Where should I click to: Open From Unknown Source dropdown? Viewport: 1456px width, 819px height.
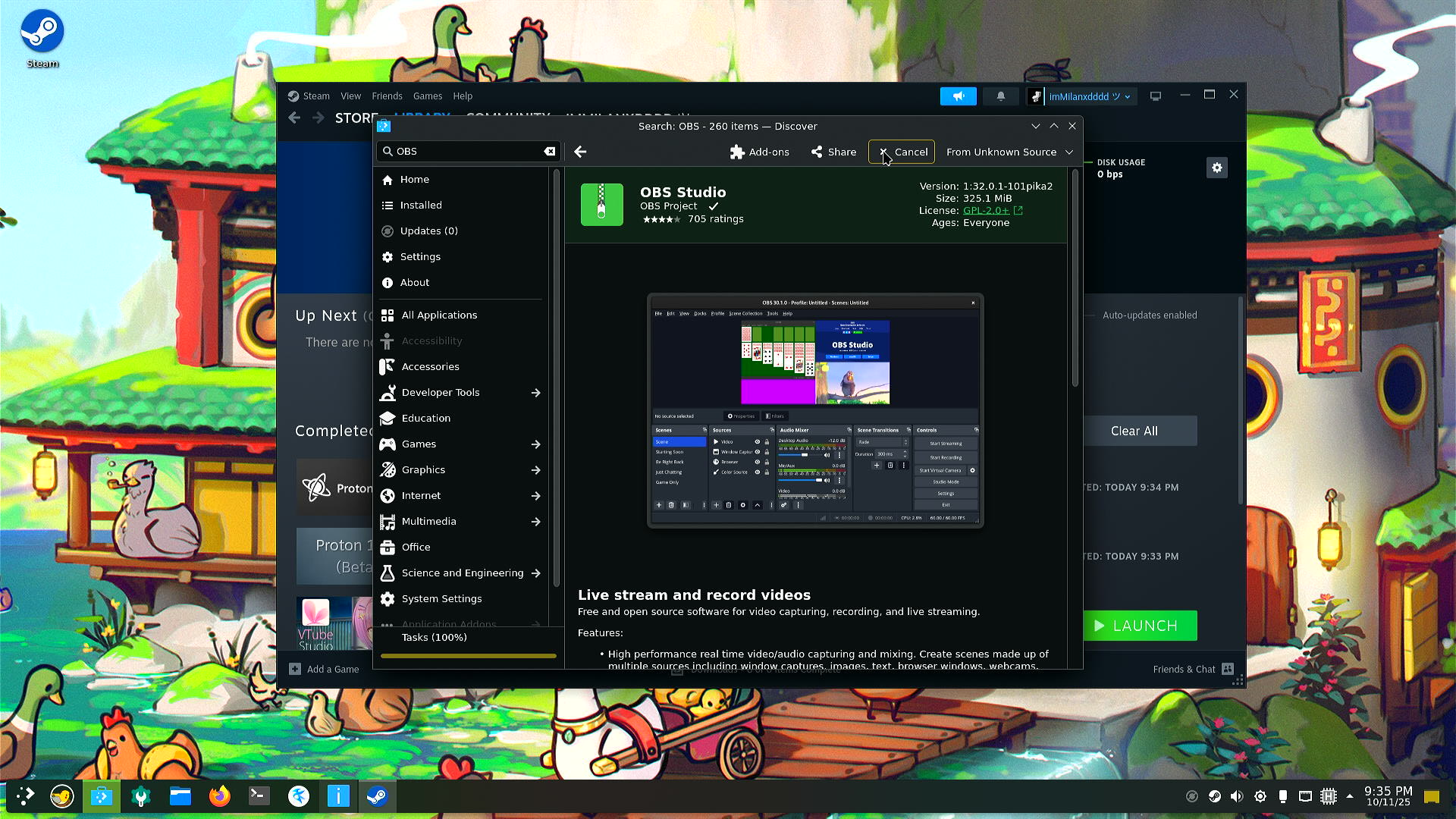pyautogui.click(x=1009, y=152)
